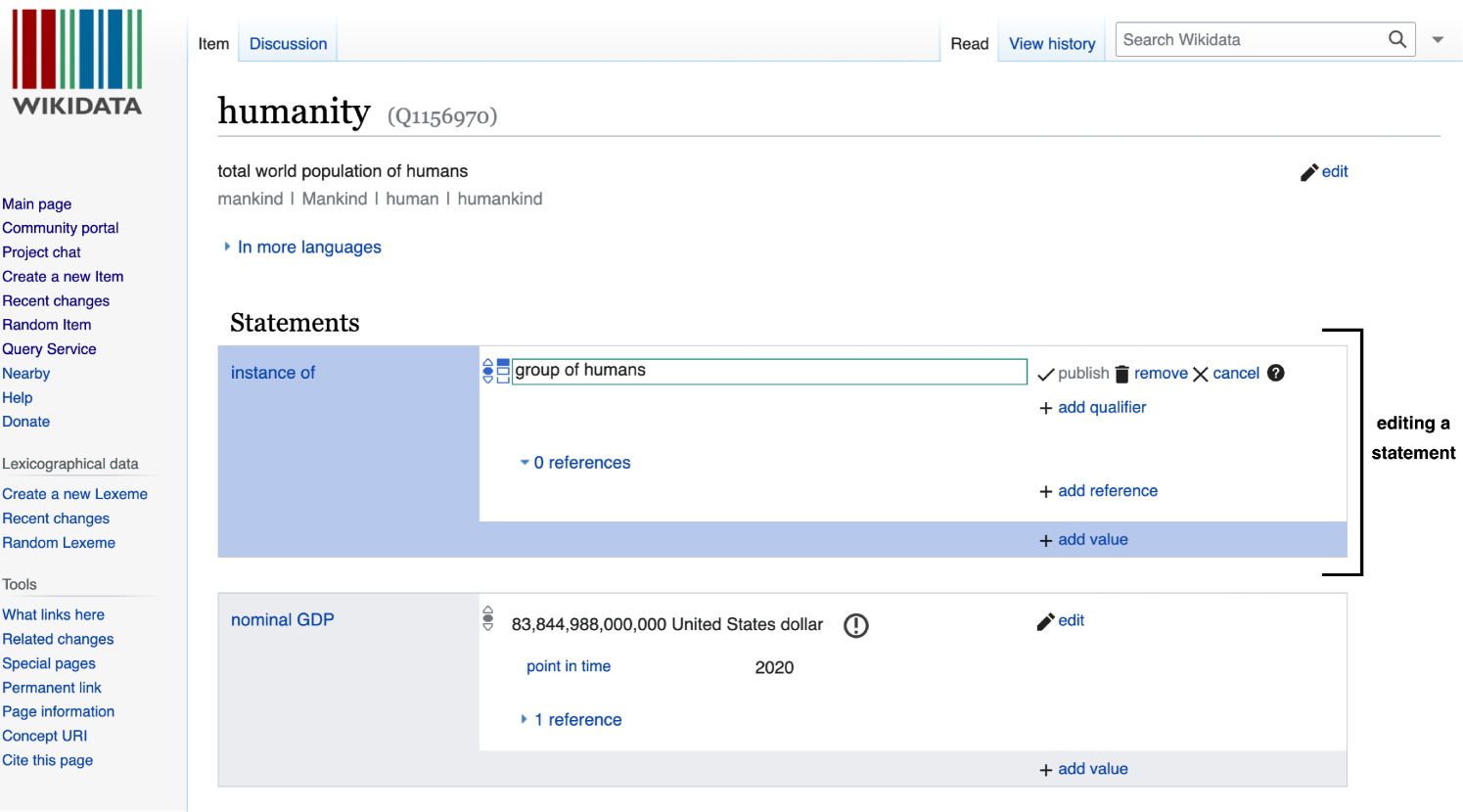Click add reference link
The height and width of the screenshot is (812, 1463).
1107,491
